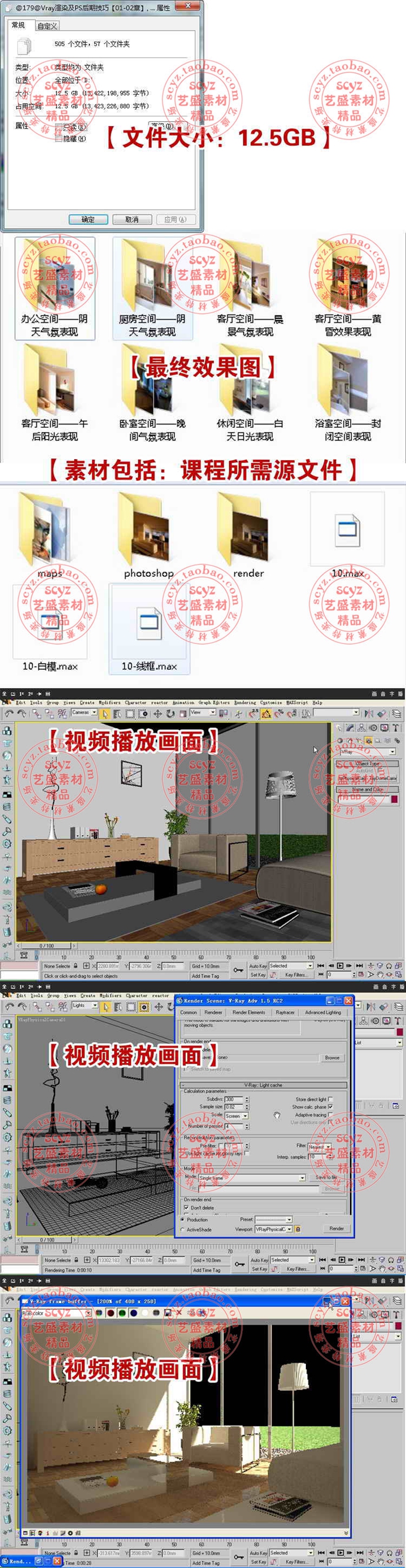
Task: Open the 厨房空间——阴天气氛表现 folder
Action: tap(152, 288)
